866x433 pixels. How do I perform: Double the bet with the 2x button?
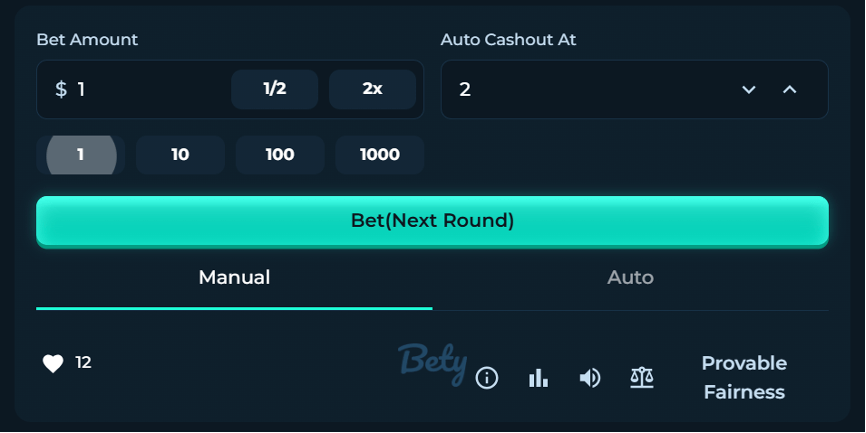[x=372, y=89]
